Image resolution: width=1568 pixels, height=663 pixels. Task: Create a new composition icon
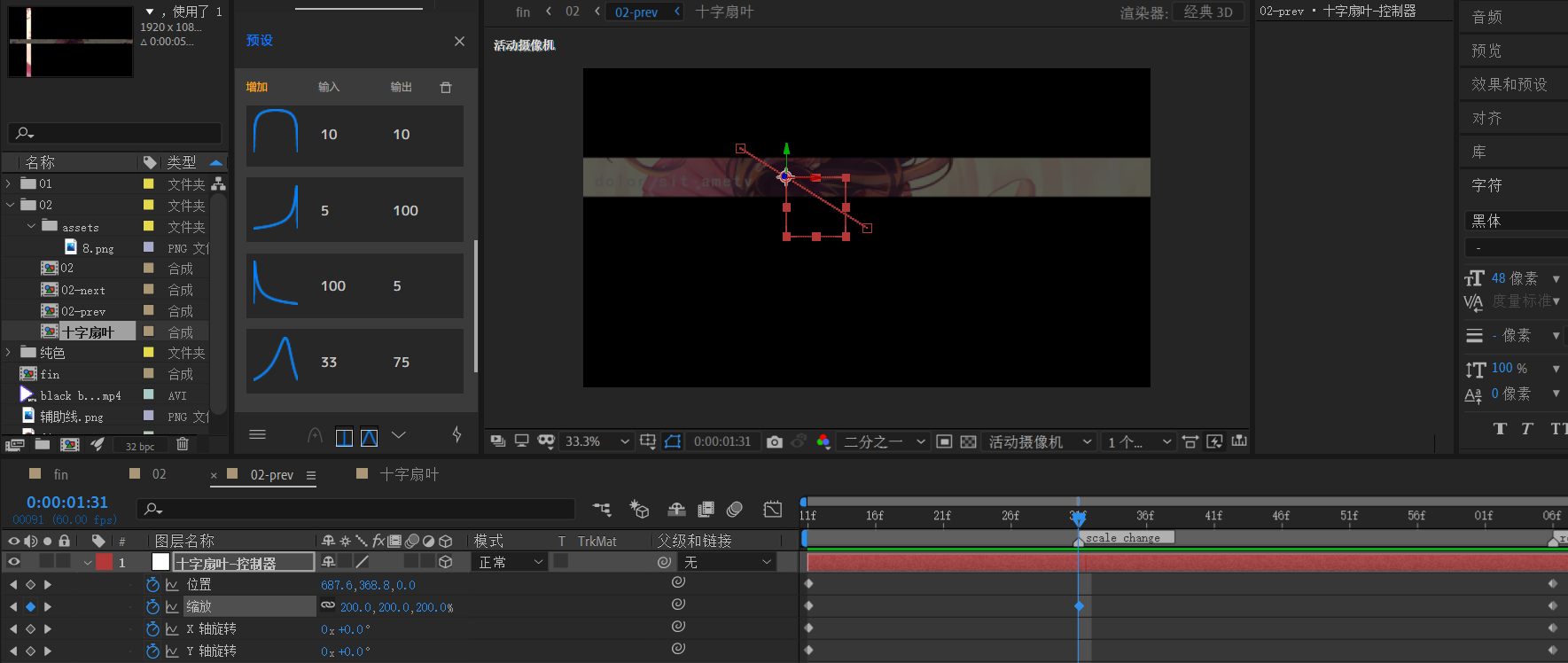(70, 445)
